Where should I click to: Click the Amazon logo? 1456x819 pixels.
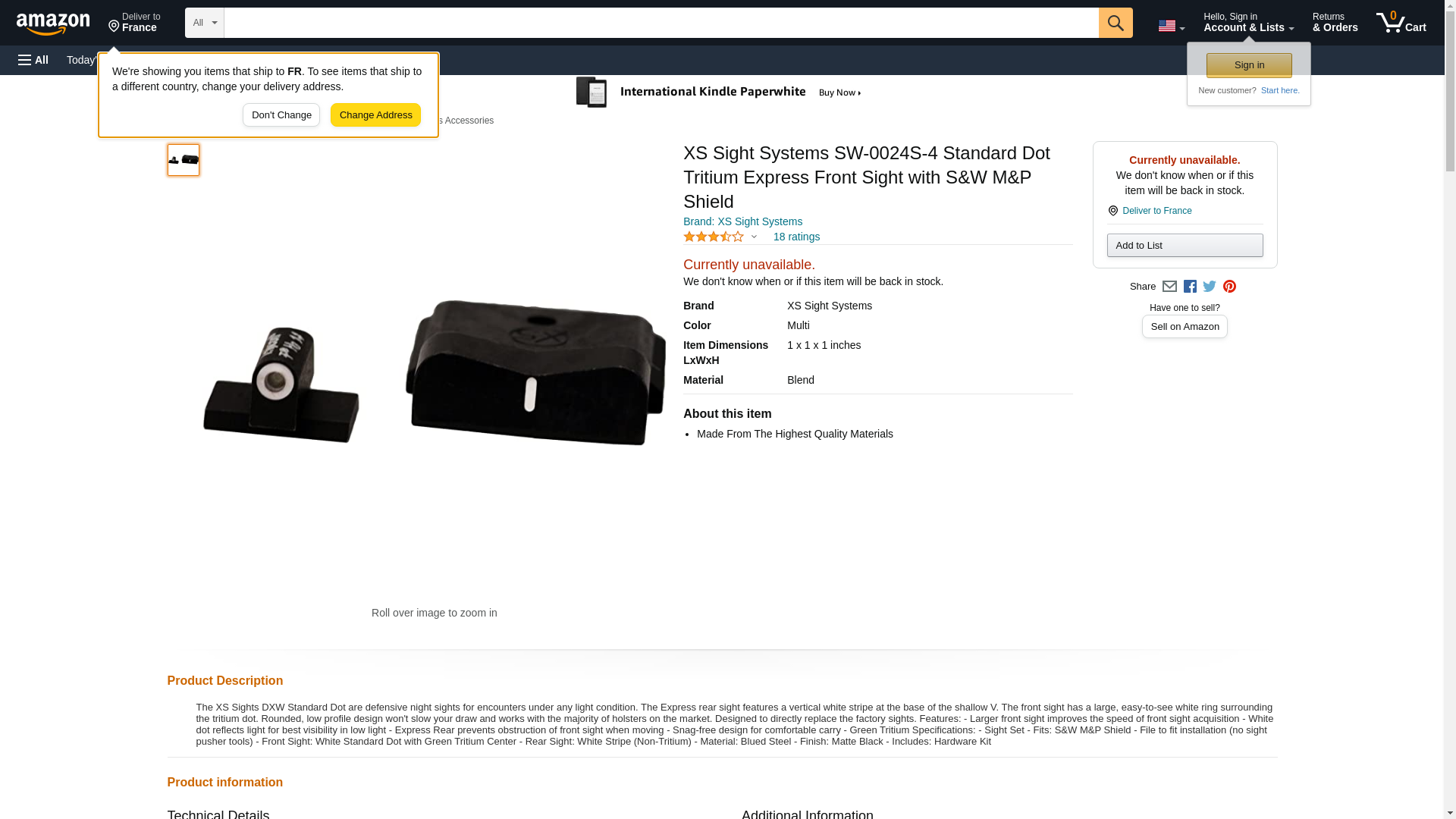click(53, 24)
